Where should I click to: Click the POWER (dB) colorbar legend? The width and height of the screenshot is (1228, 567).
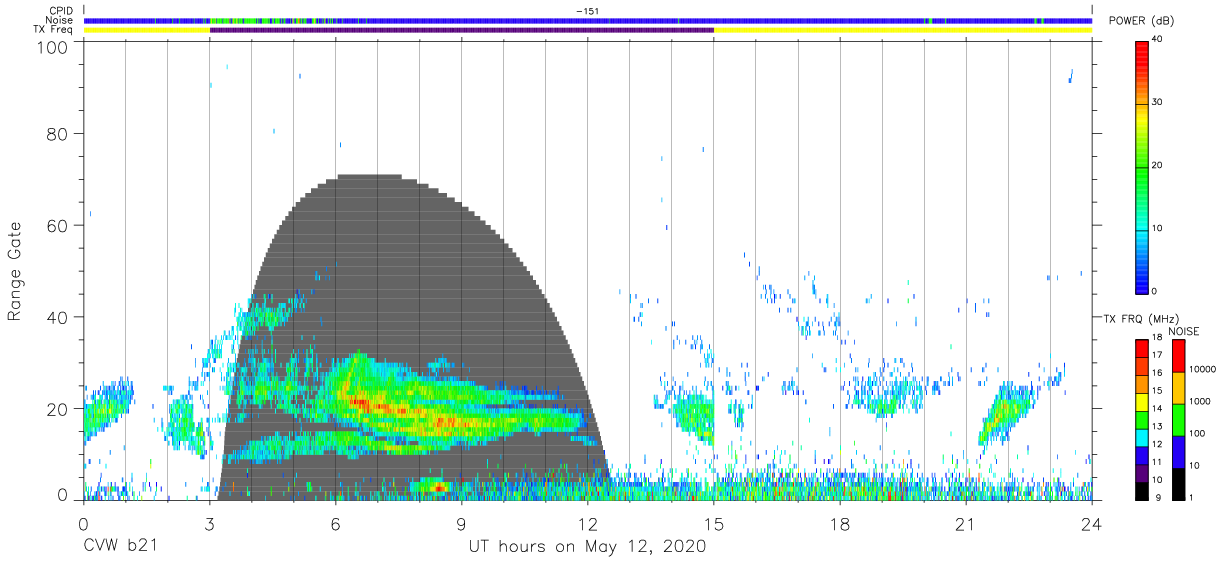(1141, 166)
